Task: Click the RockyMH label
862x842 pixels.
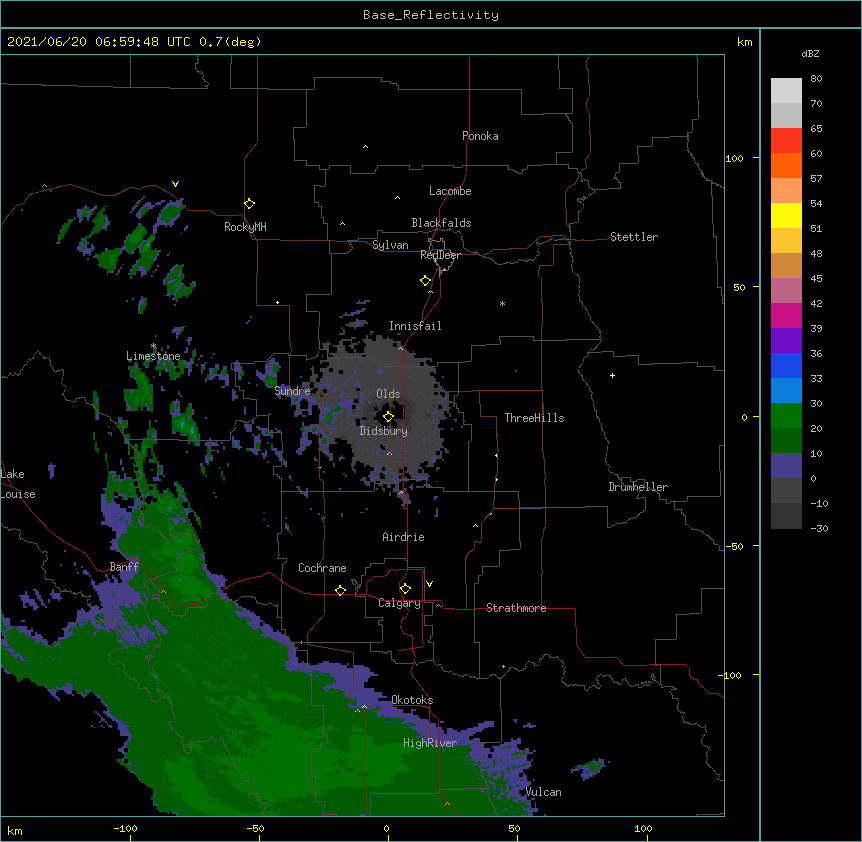Action: (x=245, y=227)
